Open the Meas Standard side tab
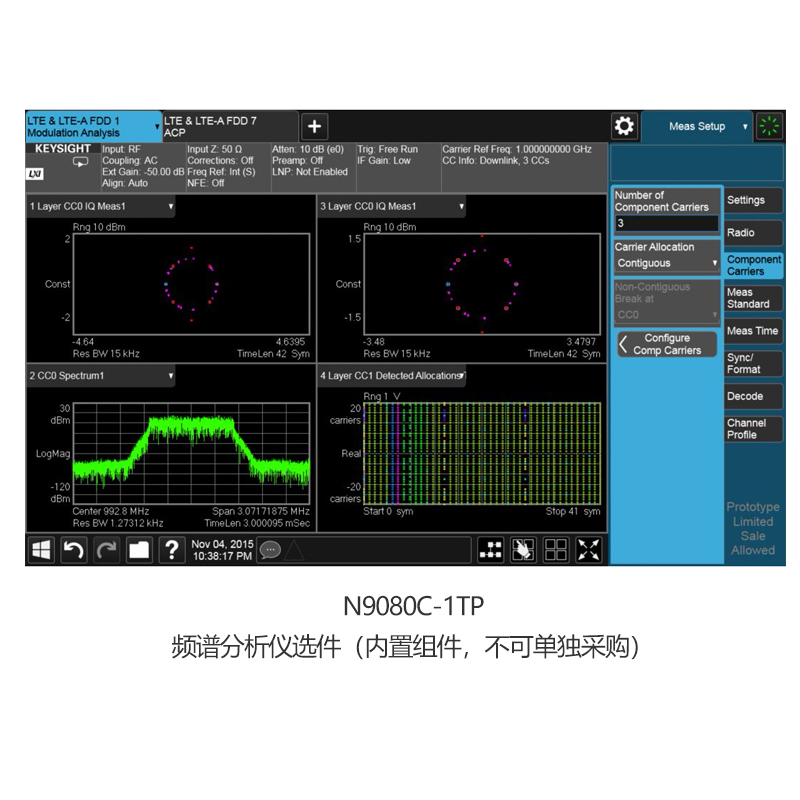 (x=753, y=298)
